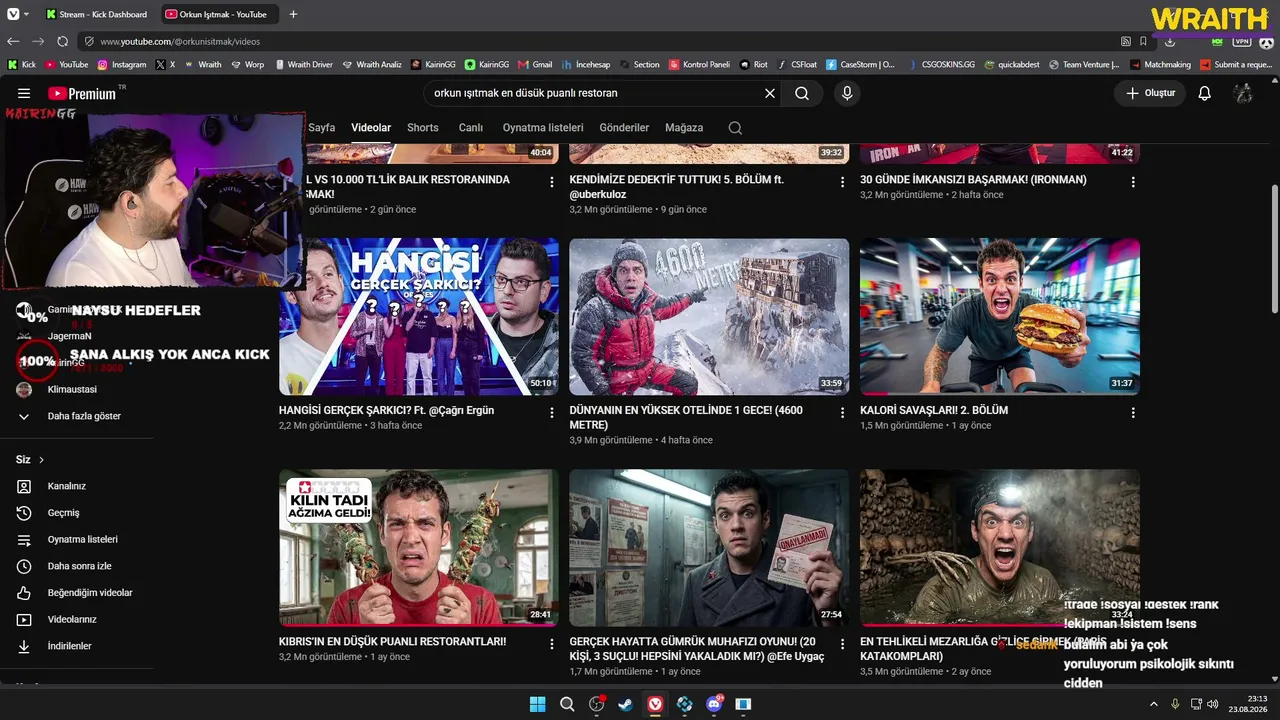Open the Vivaldi main menu icon
This screenshot has height=720, width=1280.
click(x=11, y=14)
